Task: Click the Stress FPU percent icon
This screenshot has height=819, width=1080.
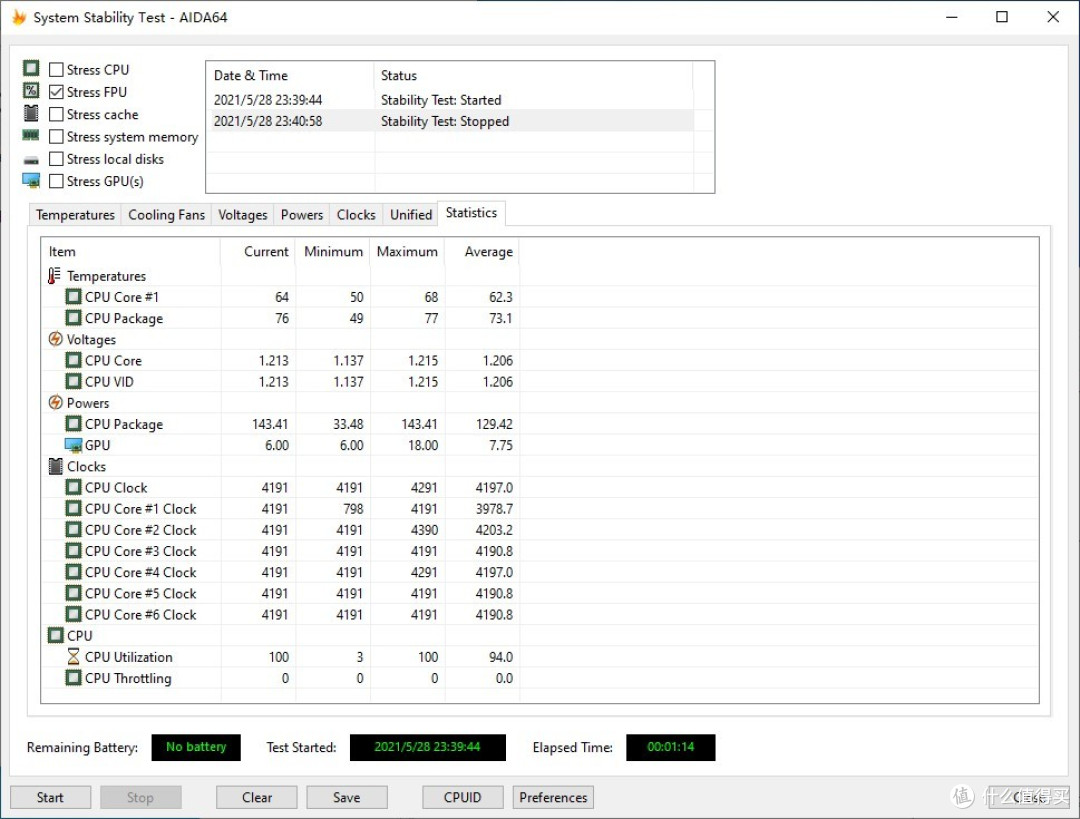Action: (x=31, y=90)
